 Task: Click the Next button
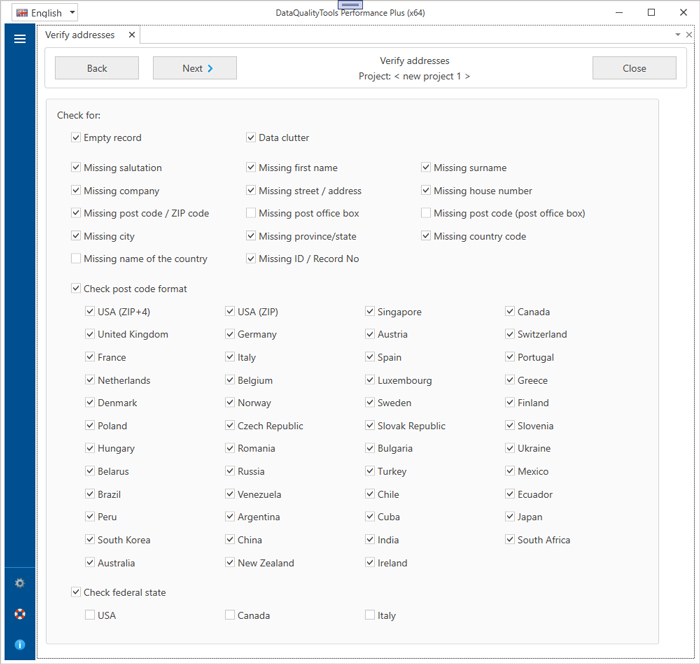(x=194, y=69)
